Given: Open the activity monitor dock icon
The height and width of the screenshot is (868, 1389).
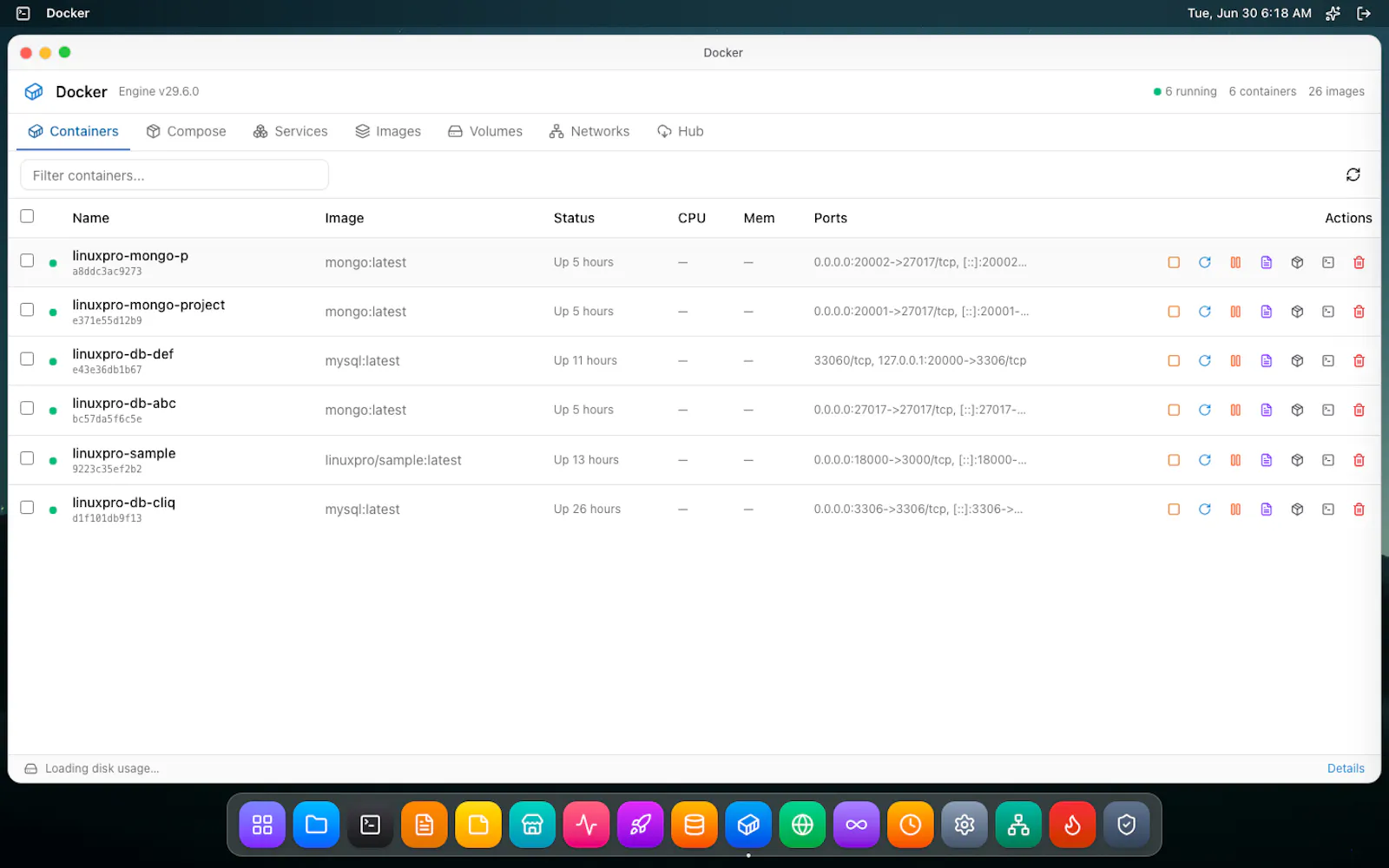Looking at the screenshot, I should [x=587, y=825].
